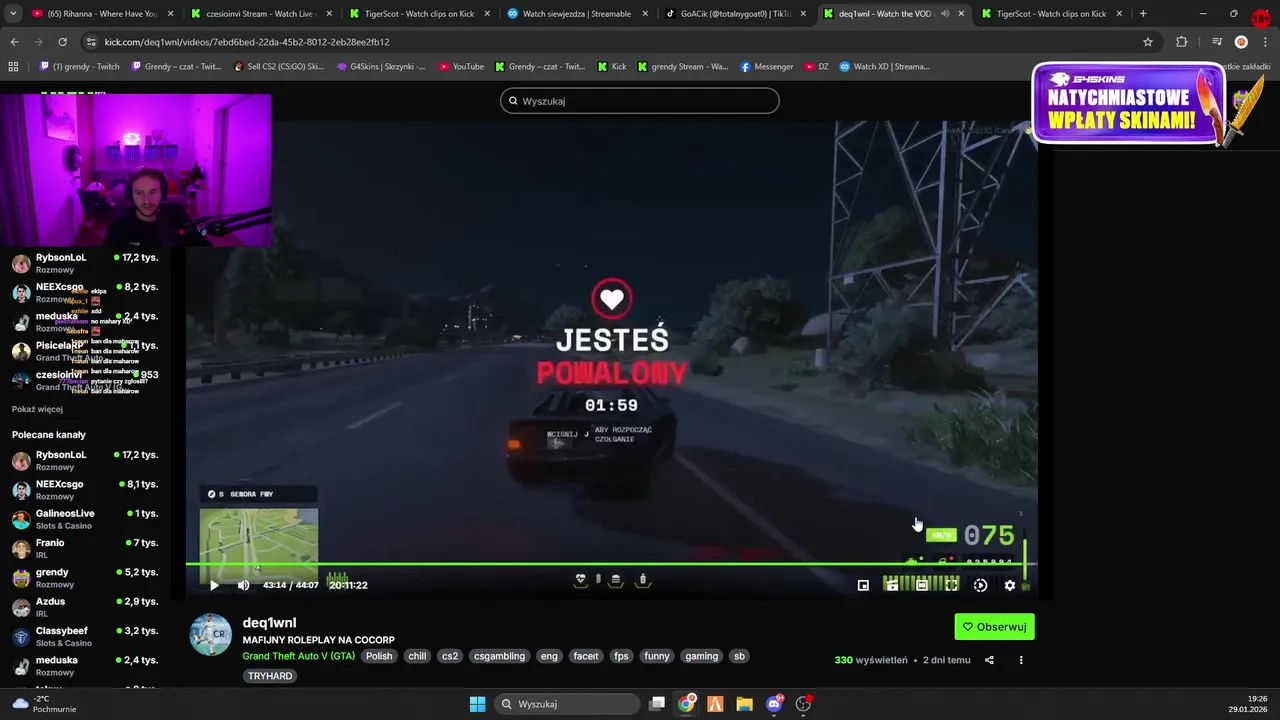
Task: Open the YouTube bookmark
Action: point(461,67)
